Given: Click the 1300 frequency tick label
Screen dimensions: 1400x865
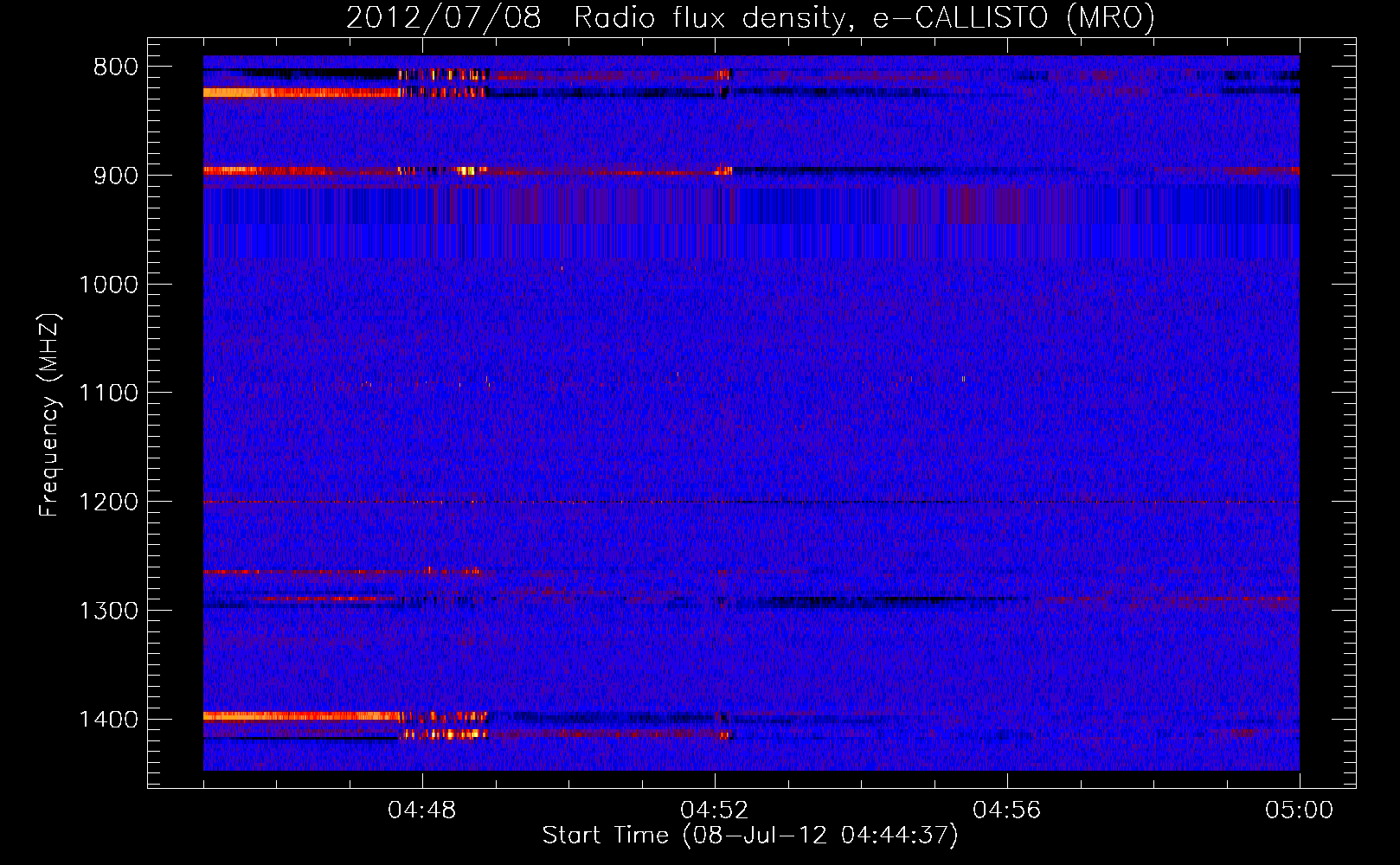Looking at the screenshot, I should [x=108, y=611].
